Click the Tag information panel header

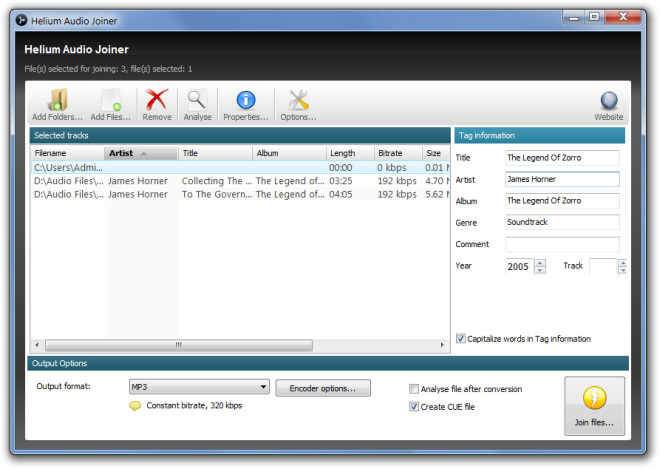point(540,136)
